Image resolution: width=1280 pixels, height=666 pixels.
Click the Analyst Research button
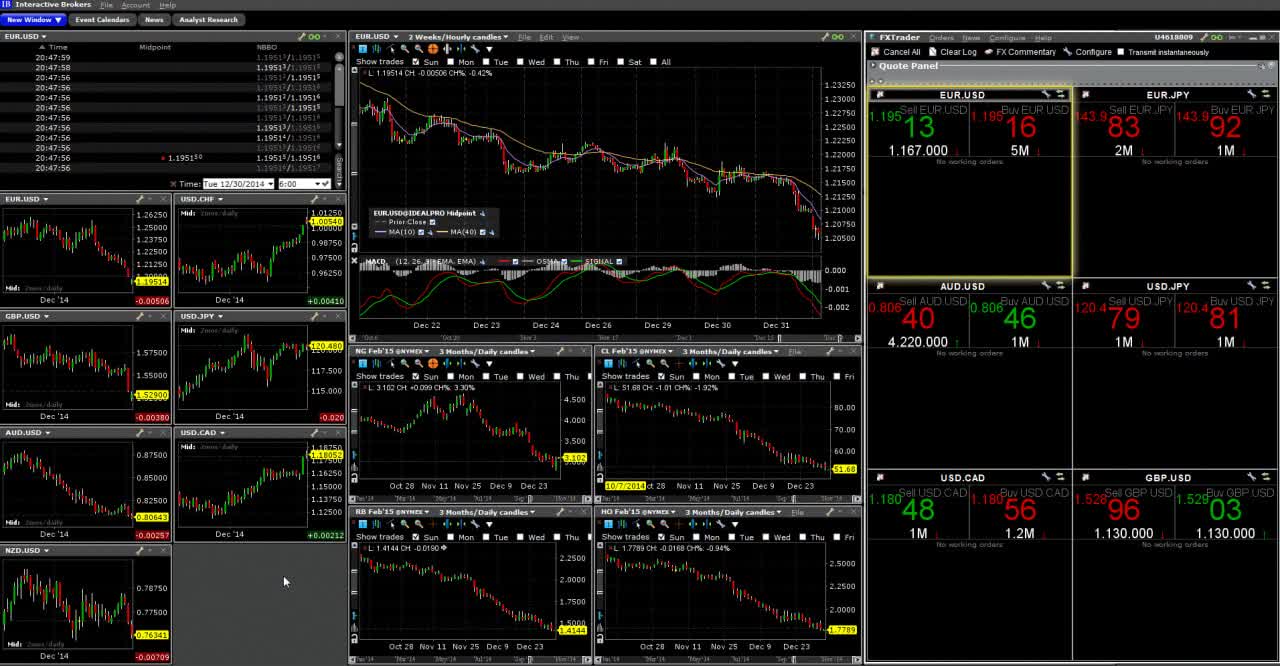[210, 19]
